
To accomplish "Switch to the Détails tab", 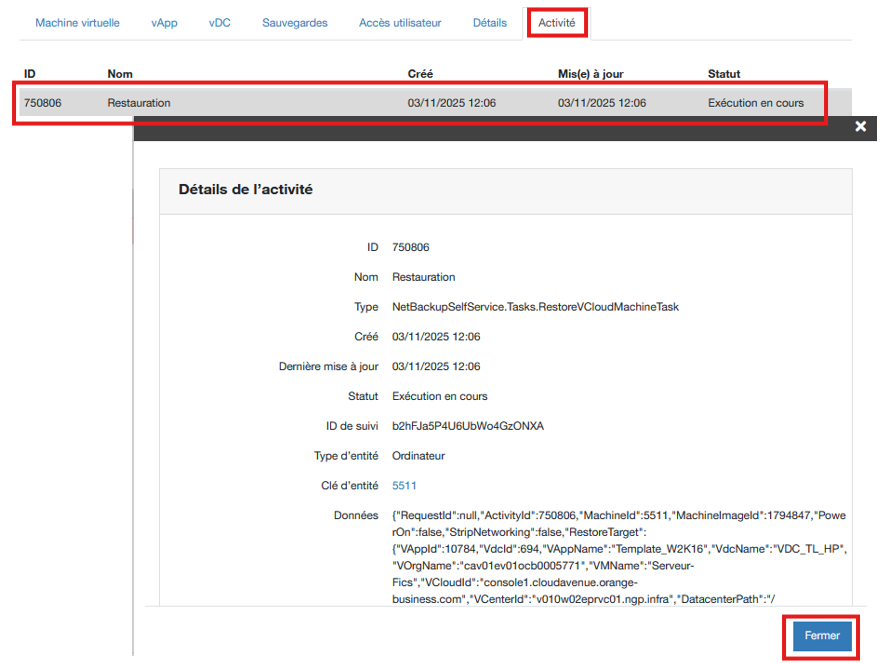I will [489, 23].
